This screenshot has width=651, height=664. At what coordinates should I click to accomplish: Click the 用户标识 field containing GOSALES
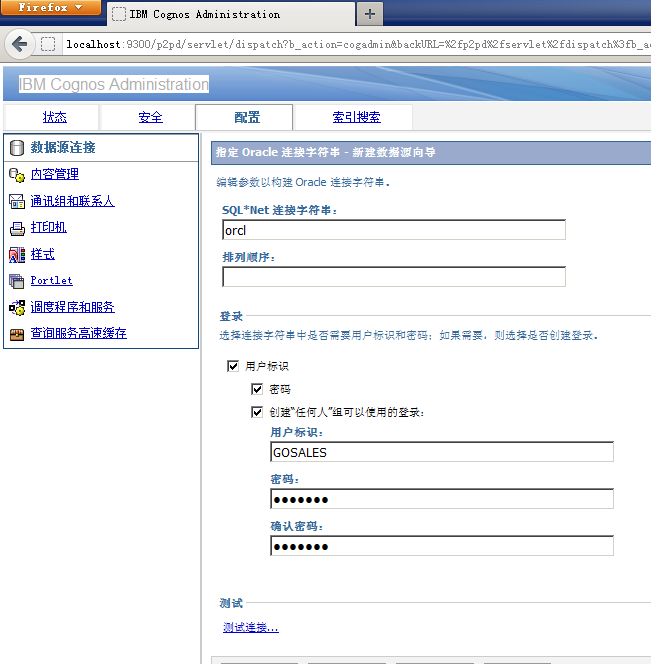[442, 452]
